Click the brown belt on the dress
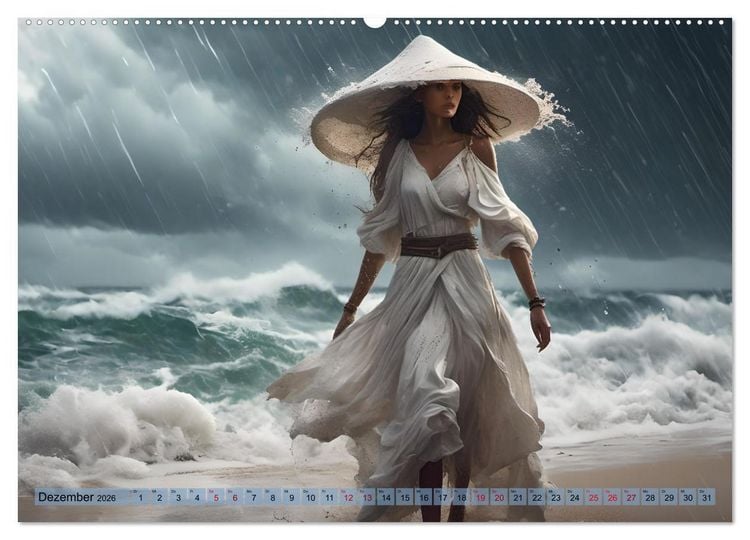Image resolution: width=750 pixels, height=540 pixels. click(x=439, y=245)
